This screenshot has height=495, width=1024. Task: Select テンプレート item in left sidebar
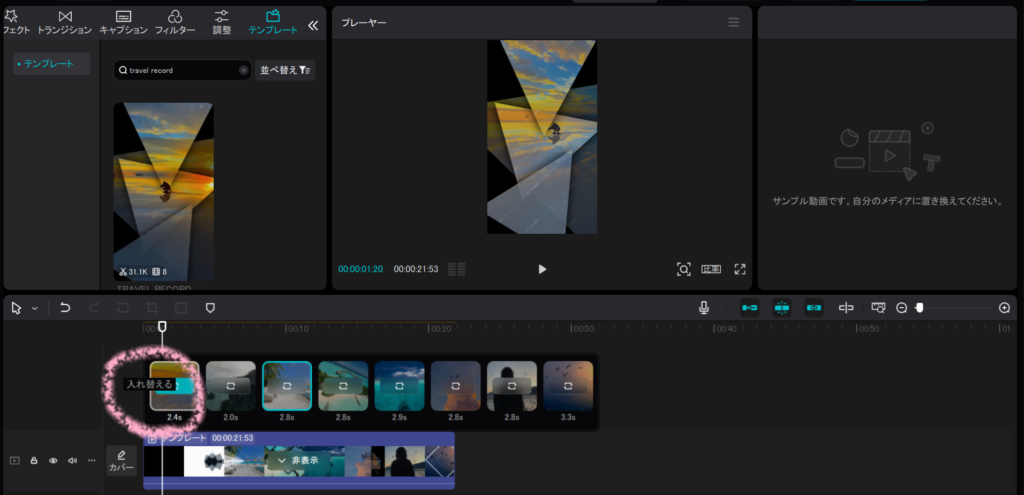pos(52,63)
